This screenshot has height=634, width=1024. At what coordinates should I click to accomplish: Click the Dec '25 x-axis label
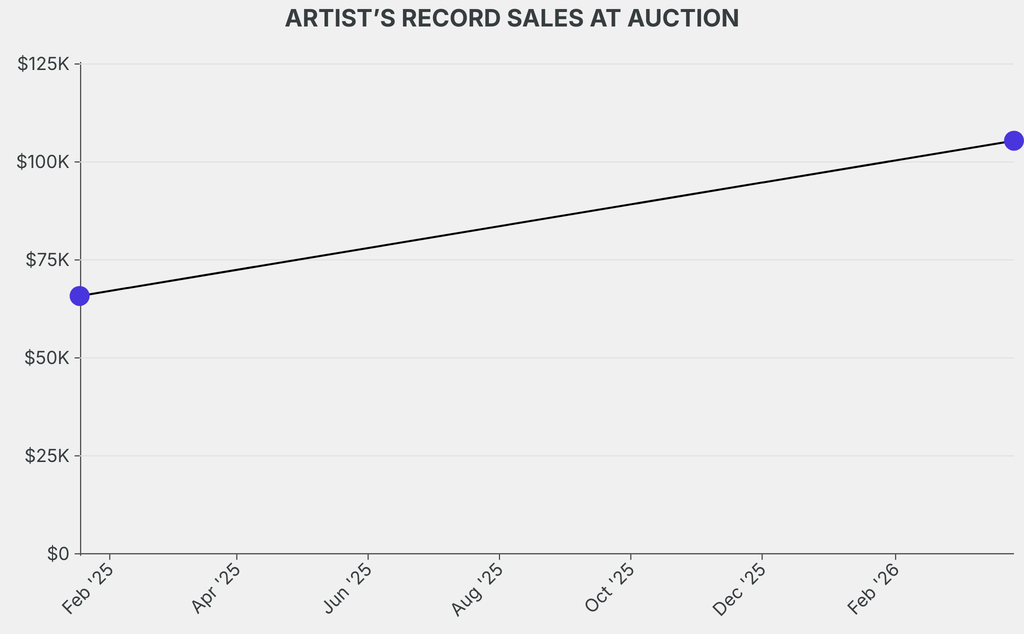(x=740, y=589)
